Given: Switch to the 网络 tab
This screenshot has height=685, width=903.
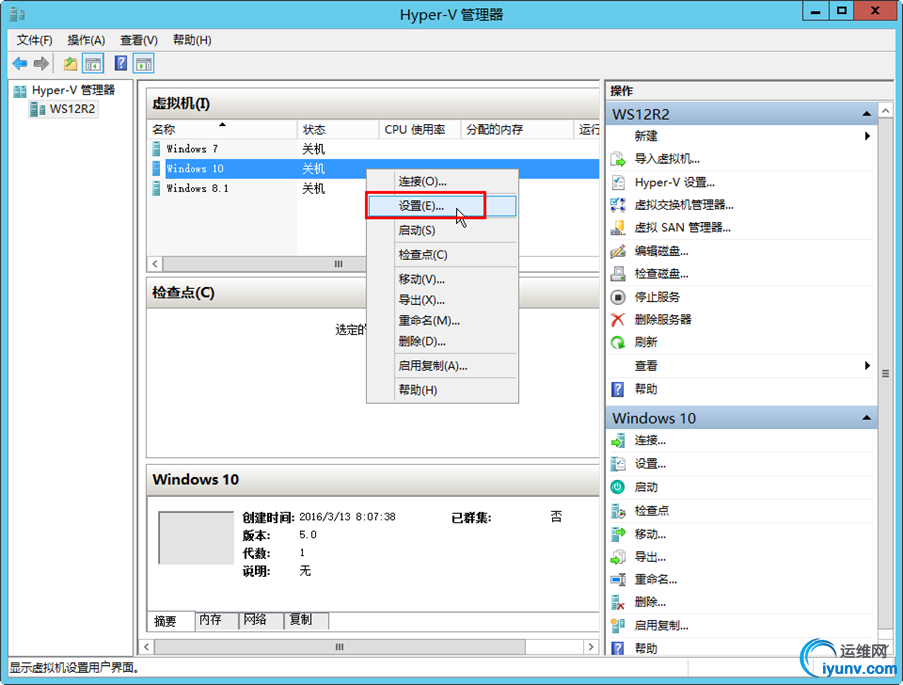Looking at the screenshot, I should coord(261,620).
